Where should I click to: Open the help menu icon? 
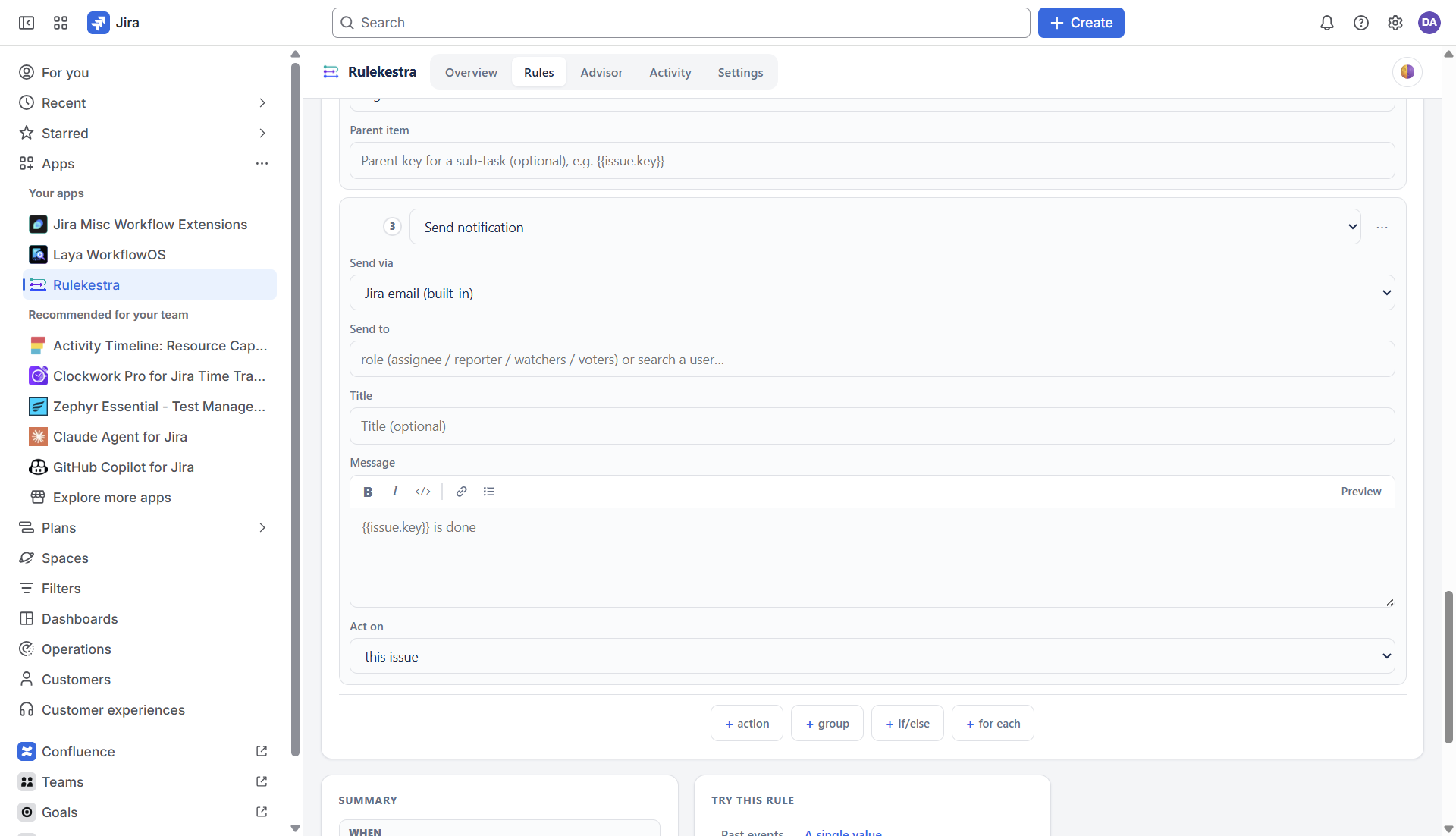pos(1361,23)
